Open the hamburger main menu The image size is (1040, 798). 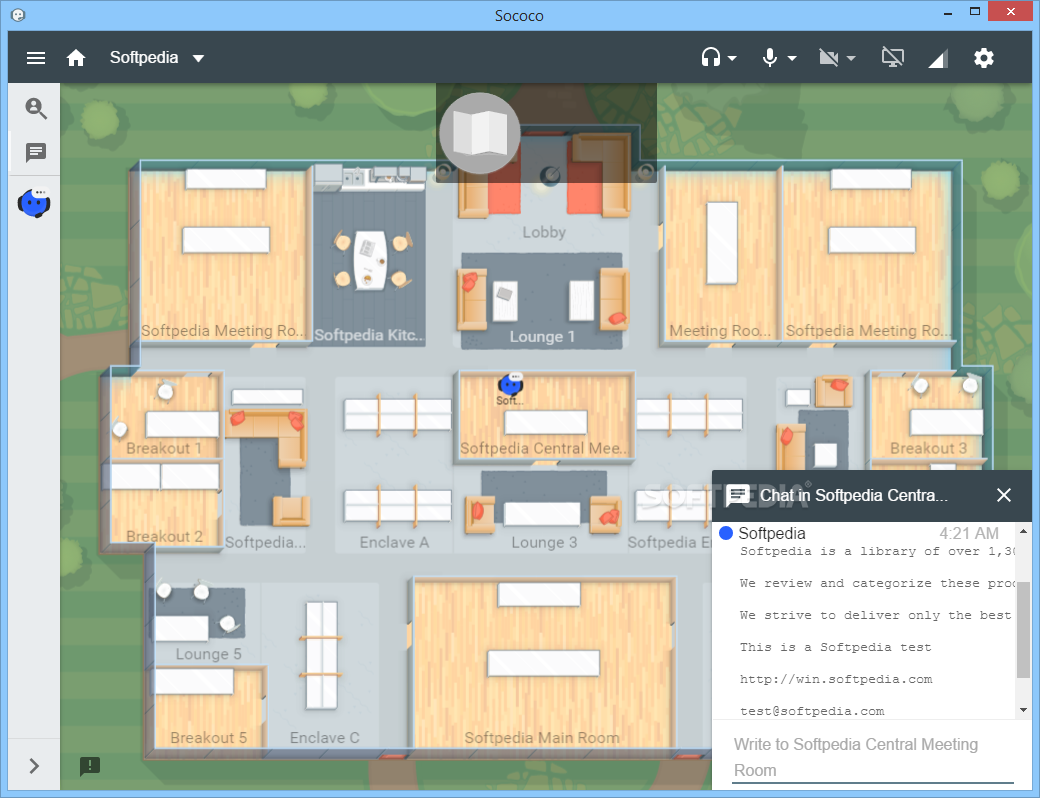[x=36, y=58]
